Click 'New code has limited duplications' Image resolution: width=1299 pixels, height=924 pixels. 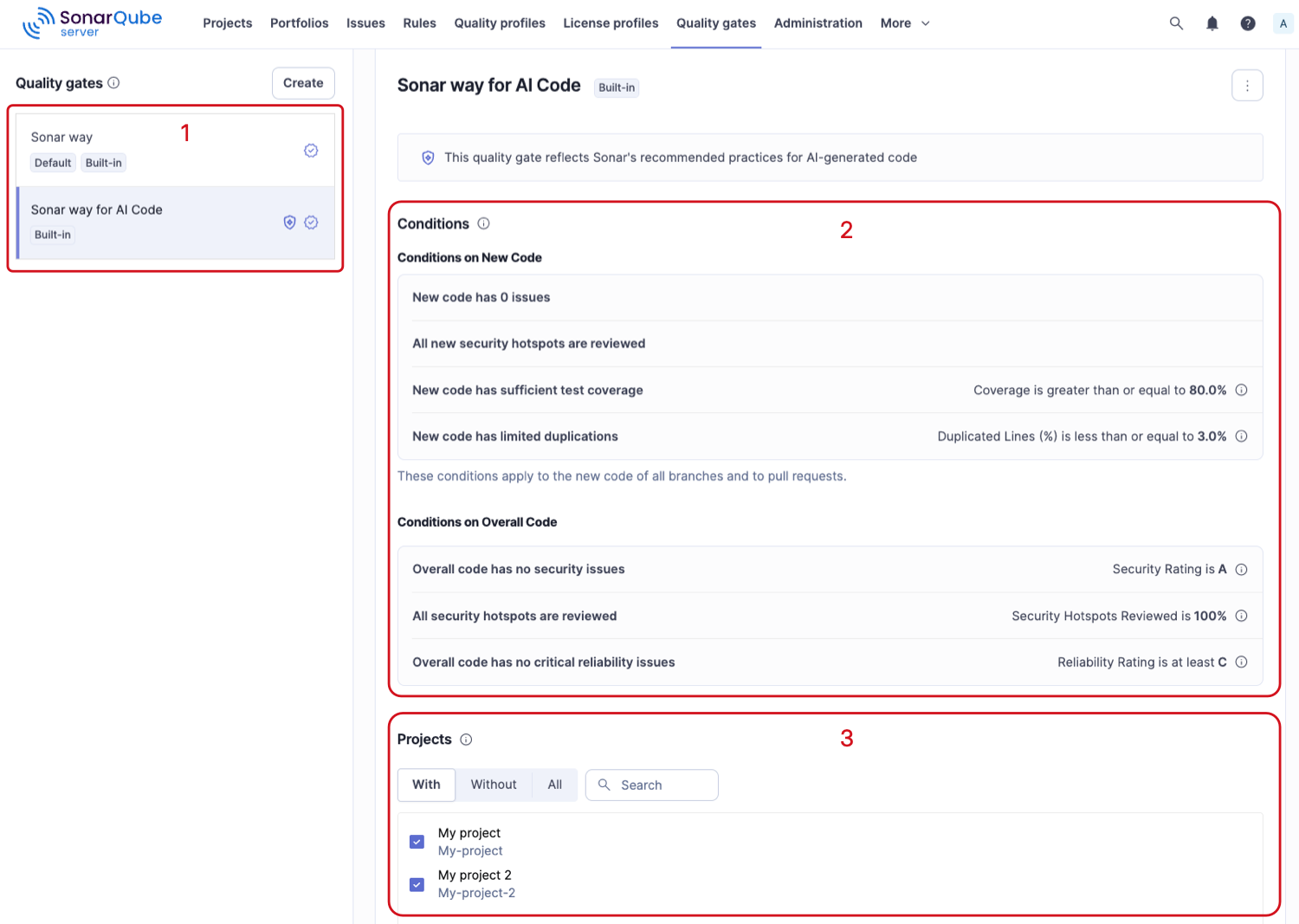tap(515, 436)
